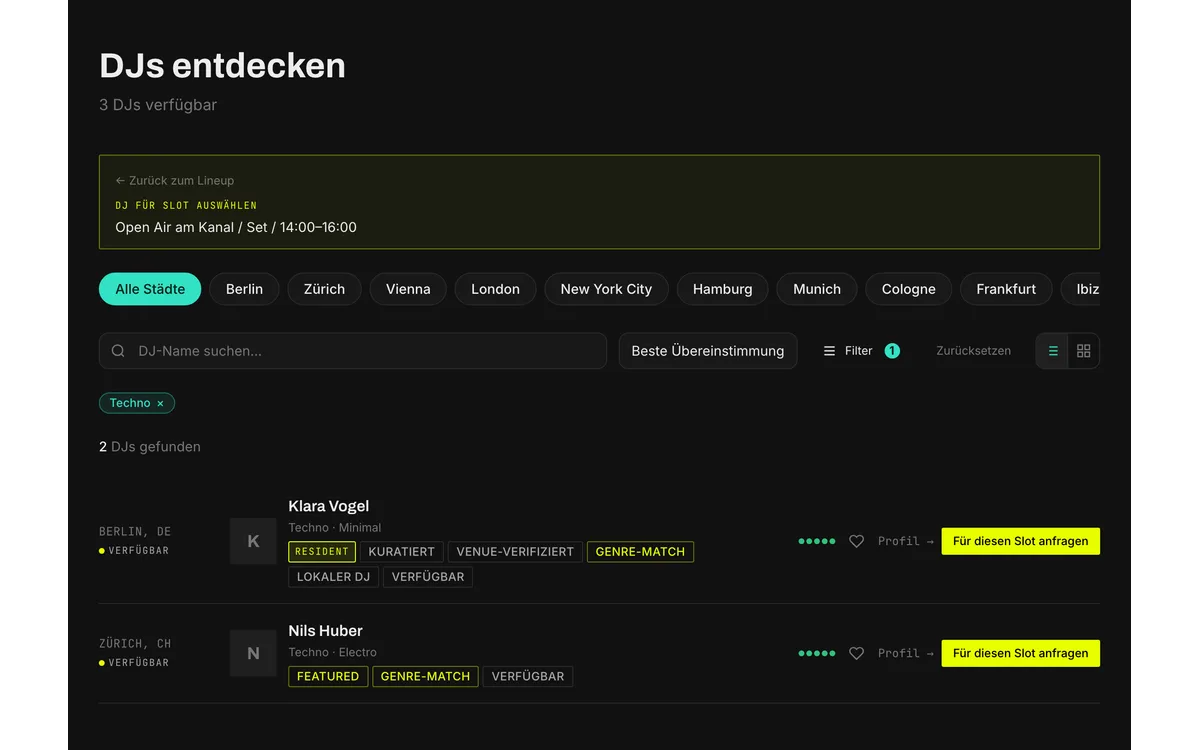Filter by Berlin city chip
Viewport: 1200px width, 750px height.
click(244, 289)
